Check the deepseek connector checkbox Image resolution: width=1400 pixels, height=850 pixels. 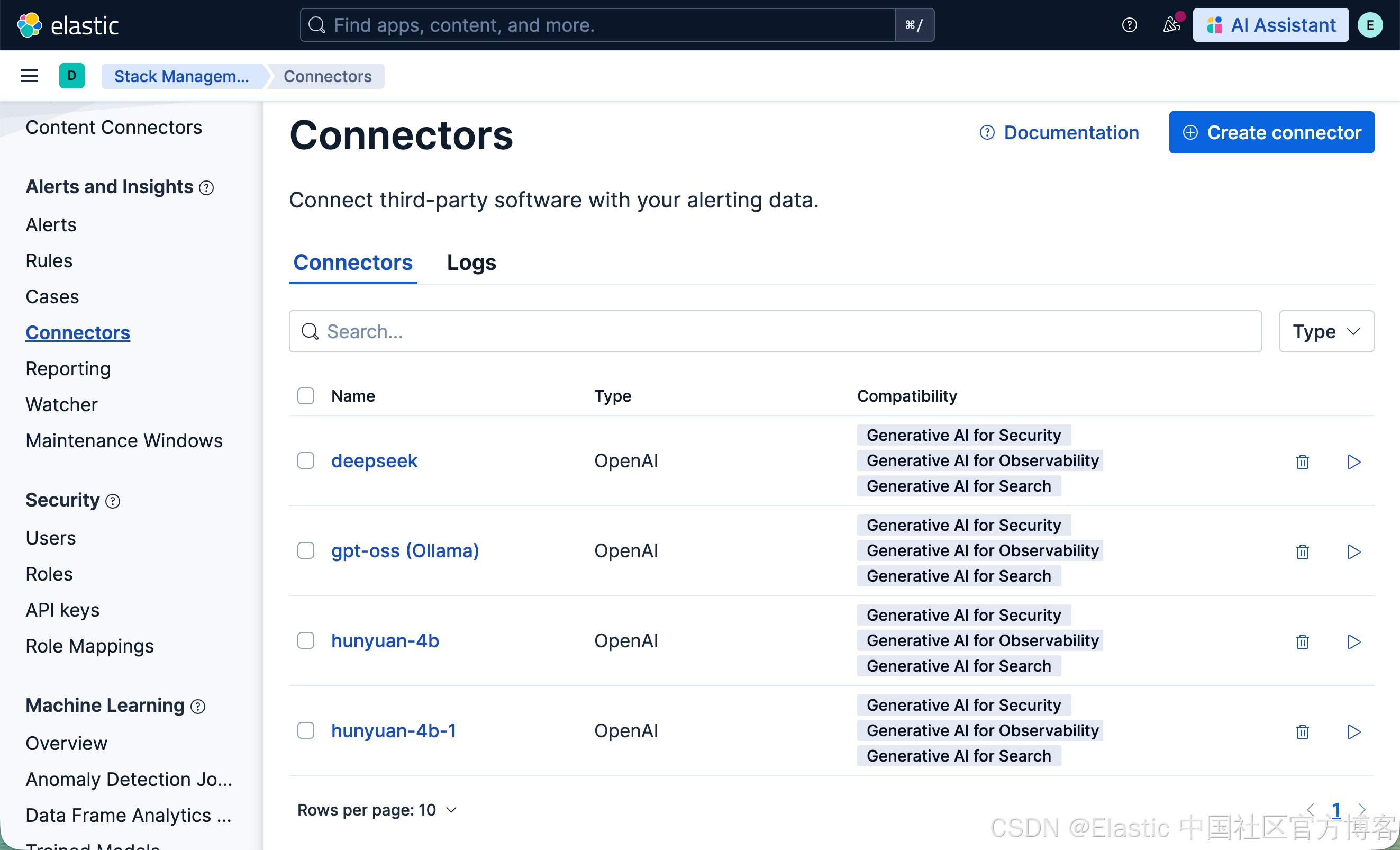tap(306, 461)
